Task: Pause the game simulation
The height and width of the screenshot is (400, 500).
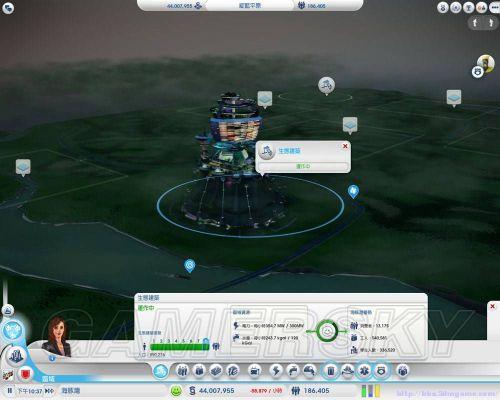Action: click(10, 391)
